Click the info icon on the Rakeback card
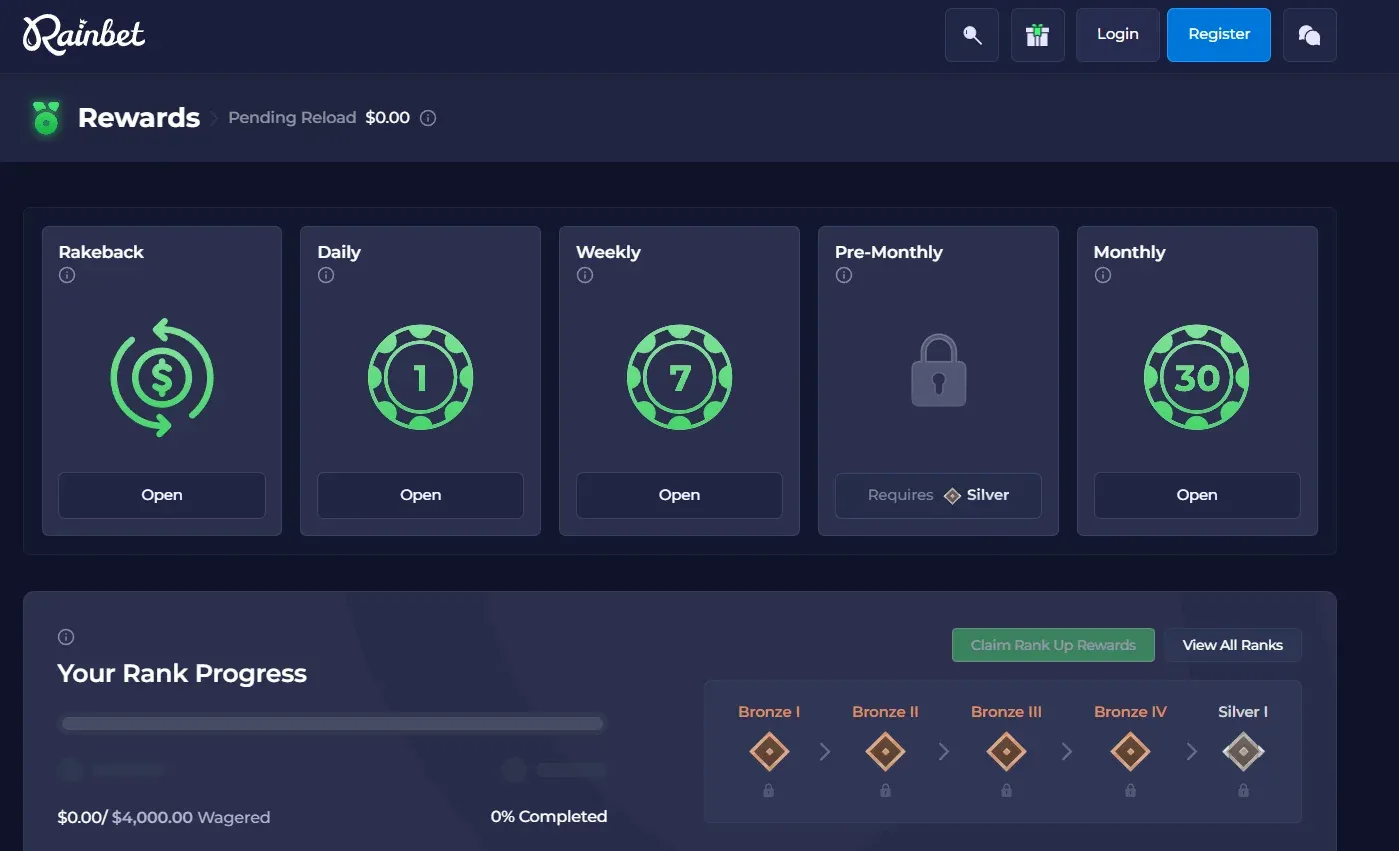Image resolution: width=1399 pixels, height=851 pixels. [66, 275]
